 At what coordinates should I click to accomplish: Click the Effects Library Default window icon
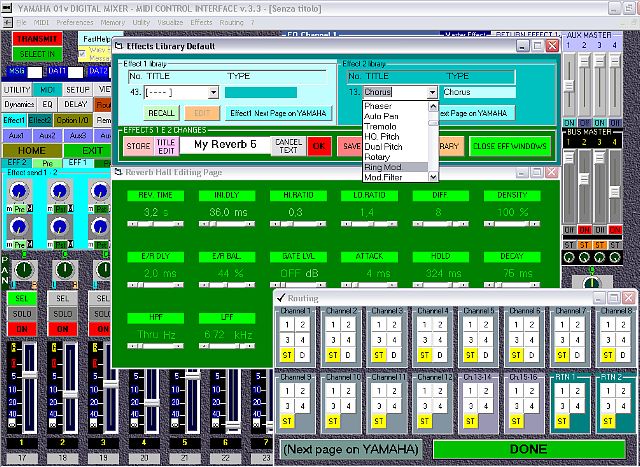(x=119, y=46)
